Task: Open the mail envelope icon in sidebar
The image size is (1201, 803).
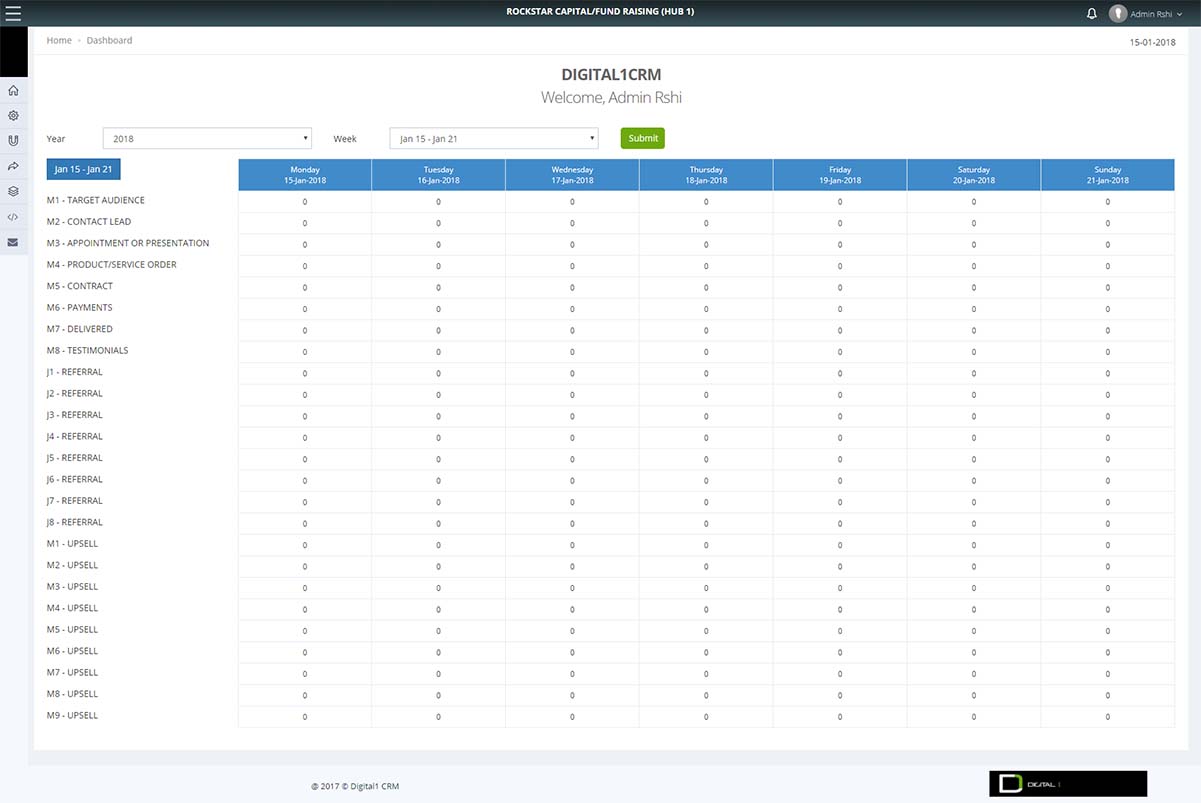Action: tap(13, 242)
